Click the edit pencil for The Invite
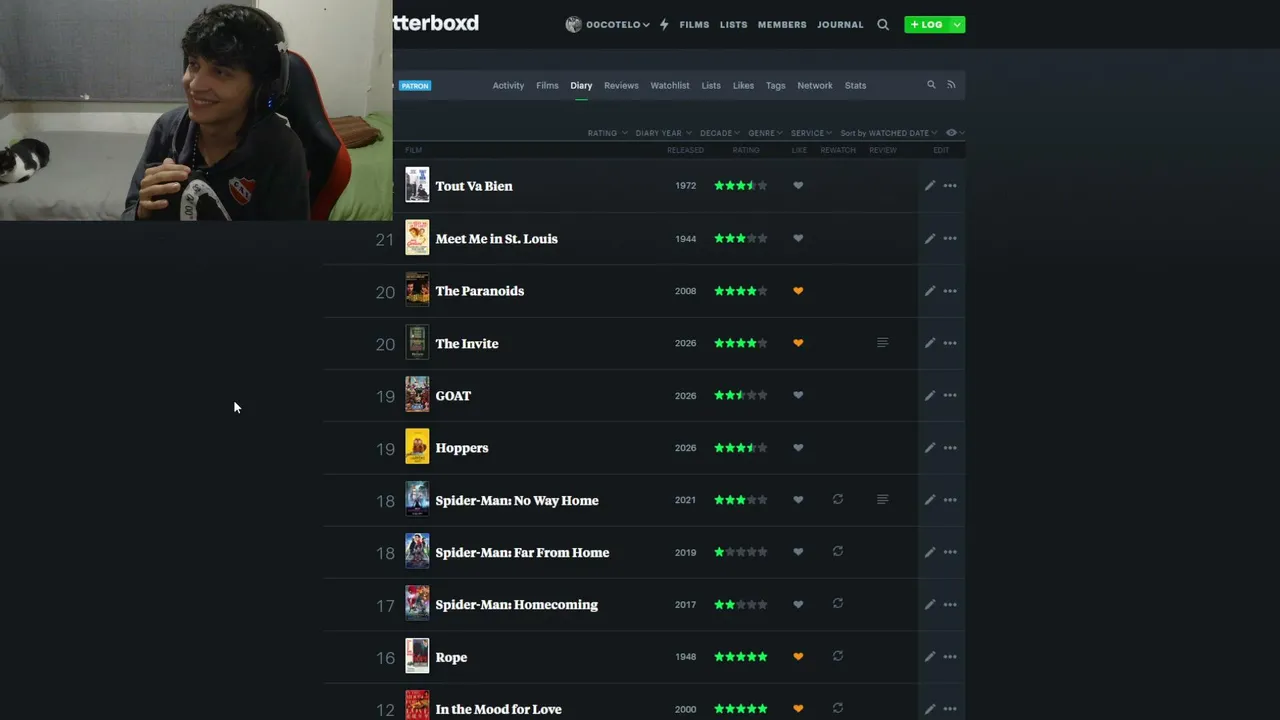1280x720 pixels. 930,343
